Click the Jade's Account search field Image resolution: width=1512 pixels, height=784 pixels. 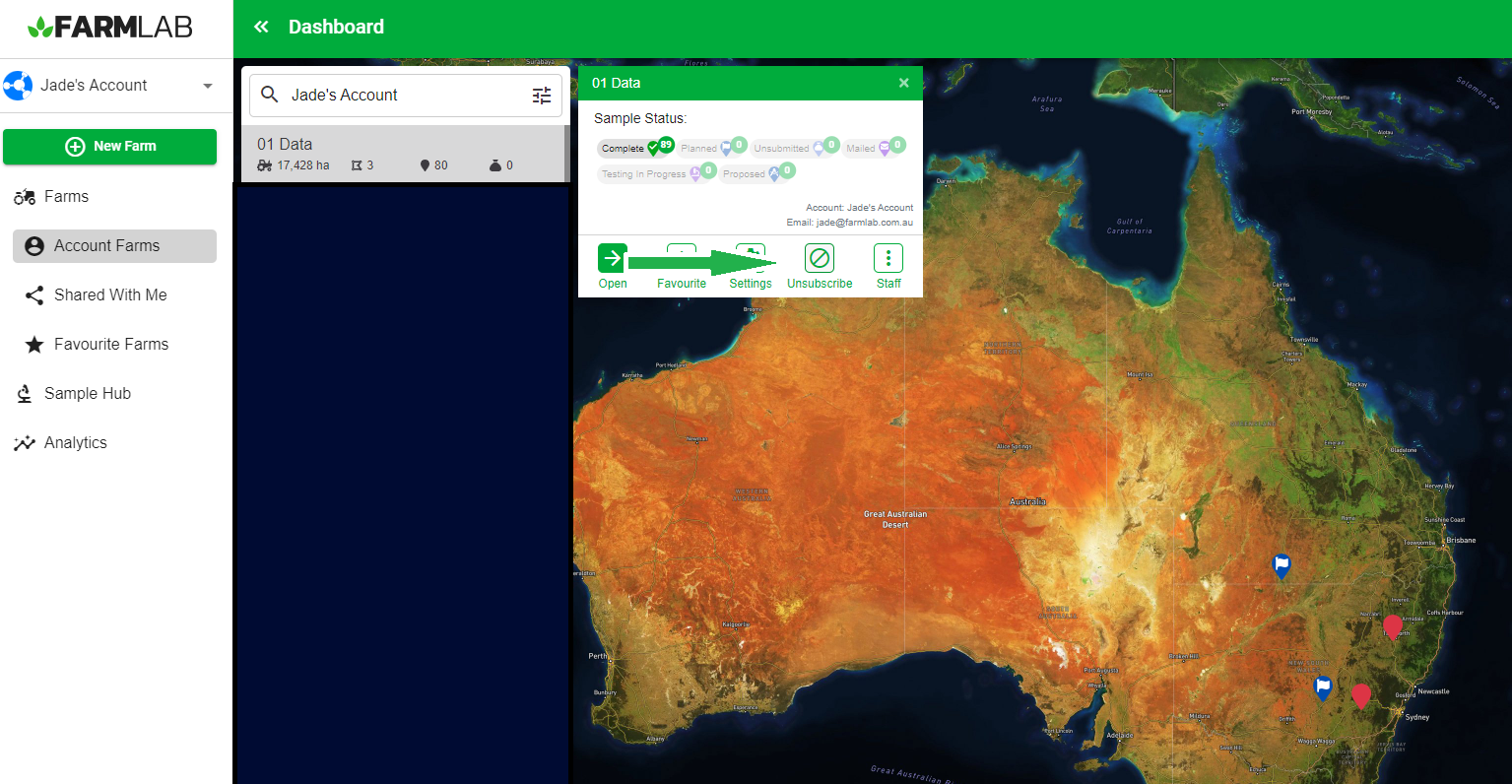[404, 96]
